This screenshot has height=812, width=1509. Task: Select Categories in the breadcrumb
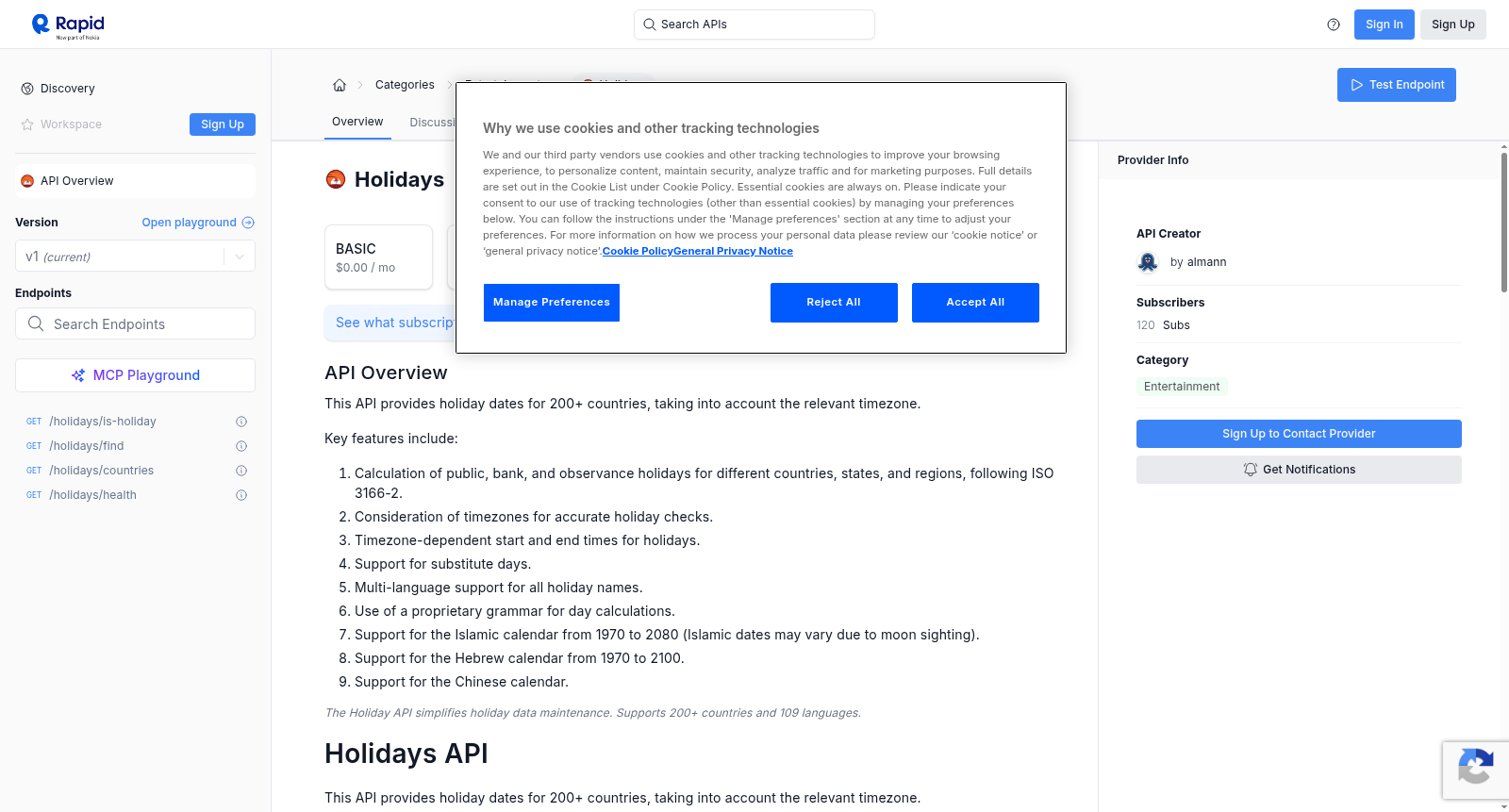coord(405,85)
